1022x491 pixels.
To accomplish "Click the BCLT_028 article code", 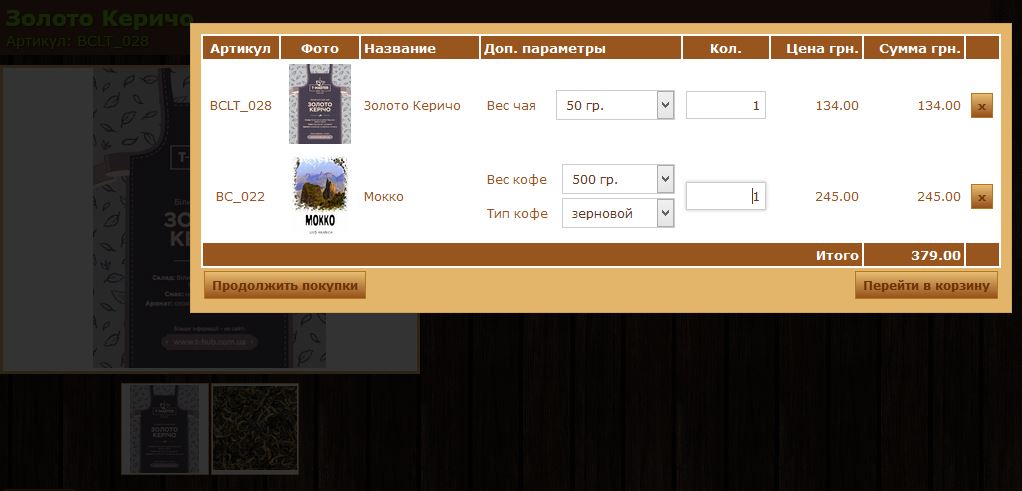I will point(240,106).
